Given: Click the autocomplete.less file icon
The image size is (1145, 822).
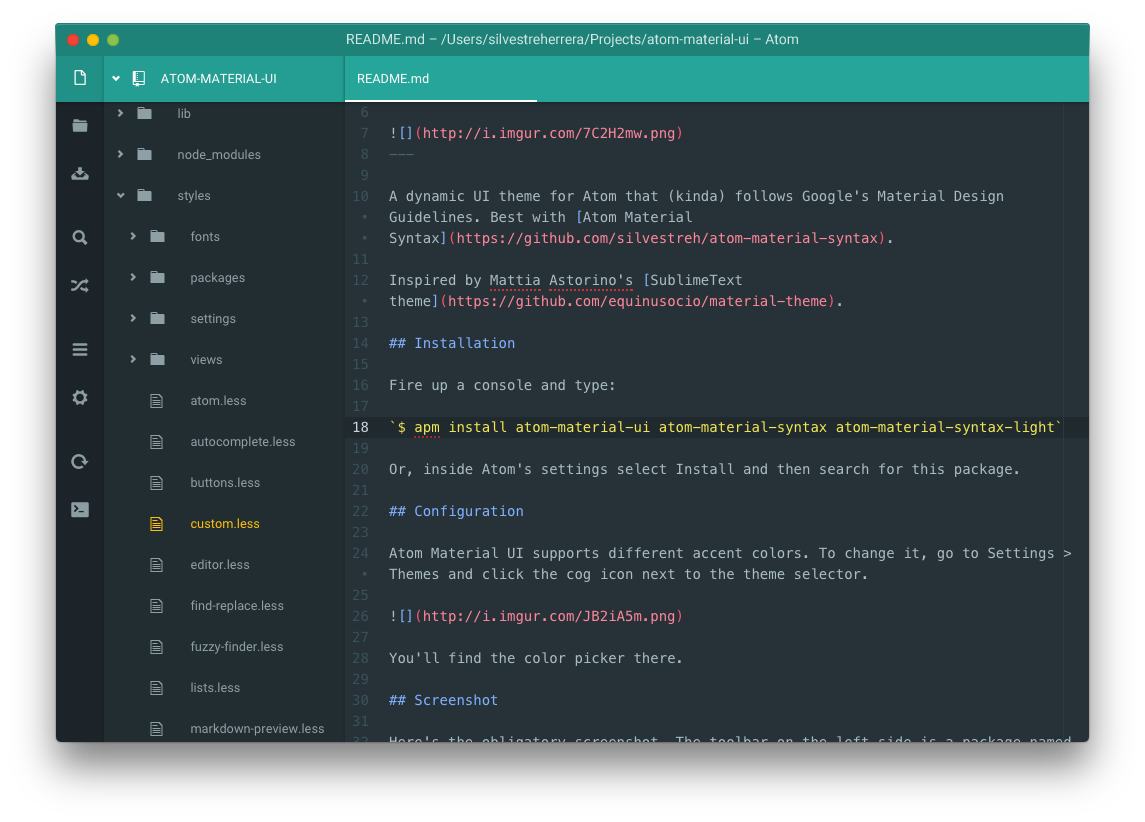Looking at the screenshot, I should click(156, 442).
